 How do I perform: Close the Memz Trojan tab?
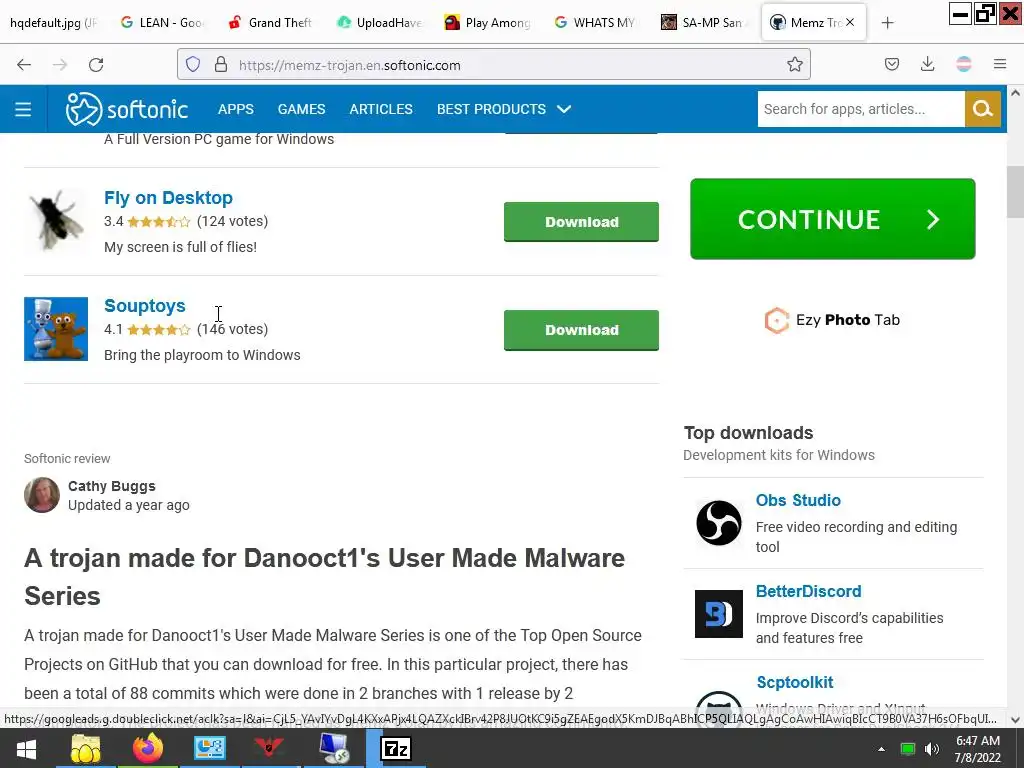pos(850,22)
